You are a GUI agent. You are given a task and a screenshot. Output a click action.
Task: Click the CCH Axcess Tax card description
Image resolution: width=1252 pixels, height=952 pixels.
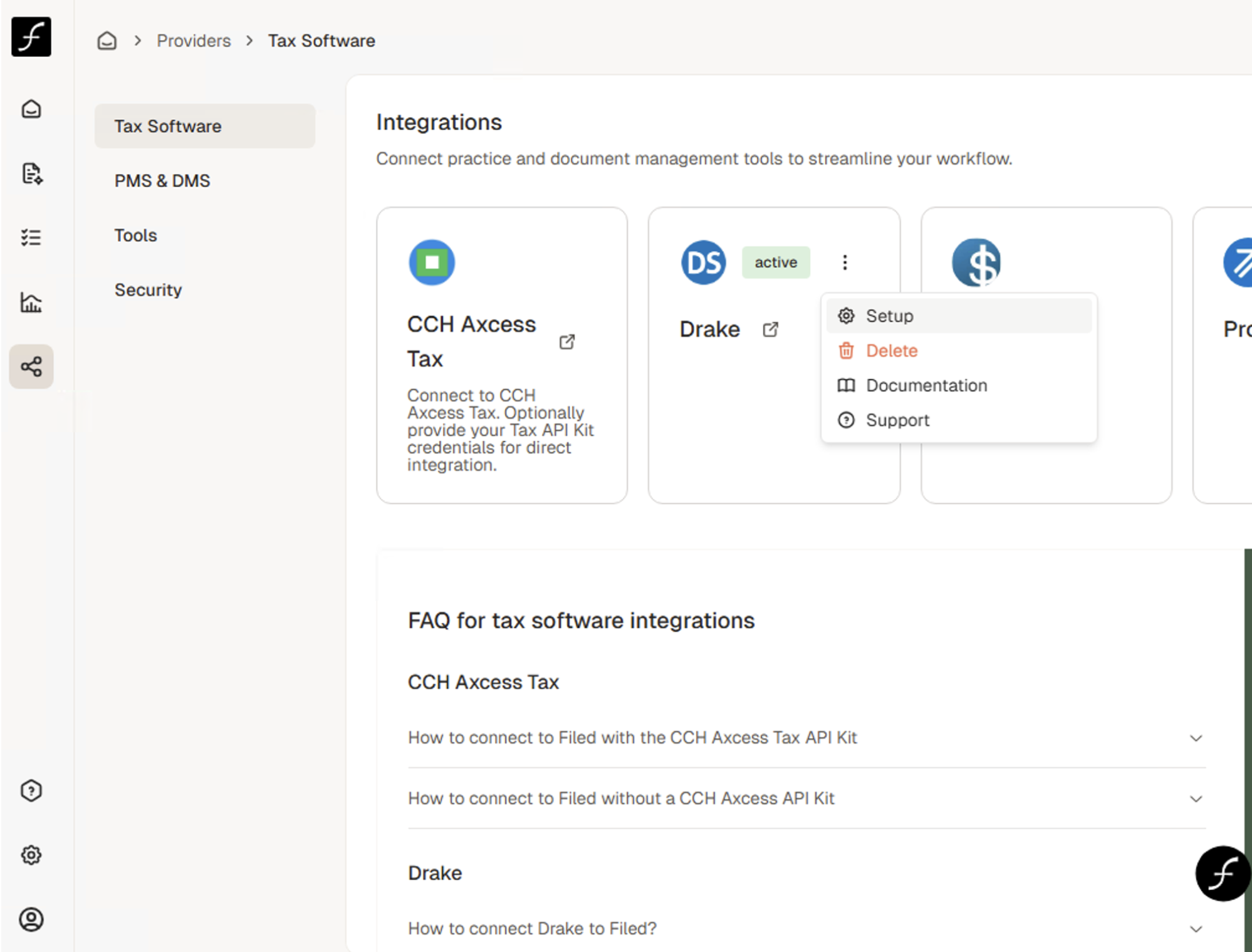501,430
